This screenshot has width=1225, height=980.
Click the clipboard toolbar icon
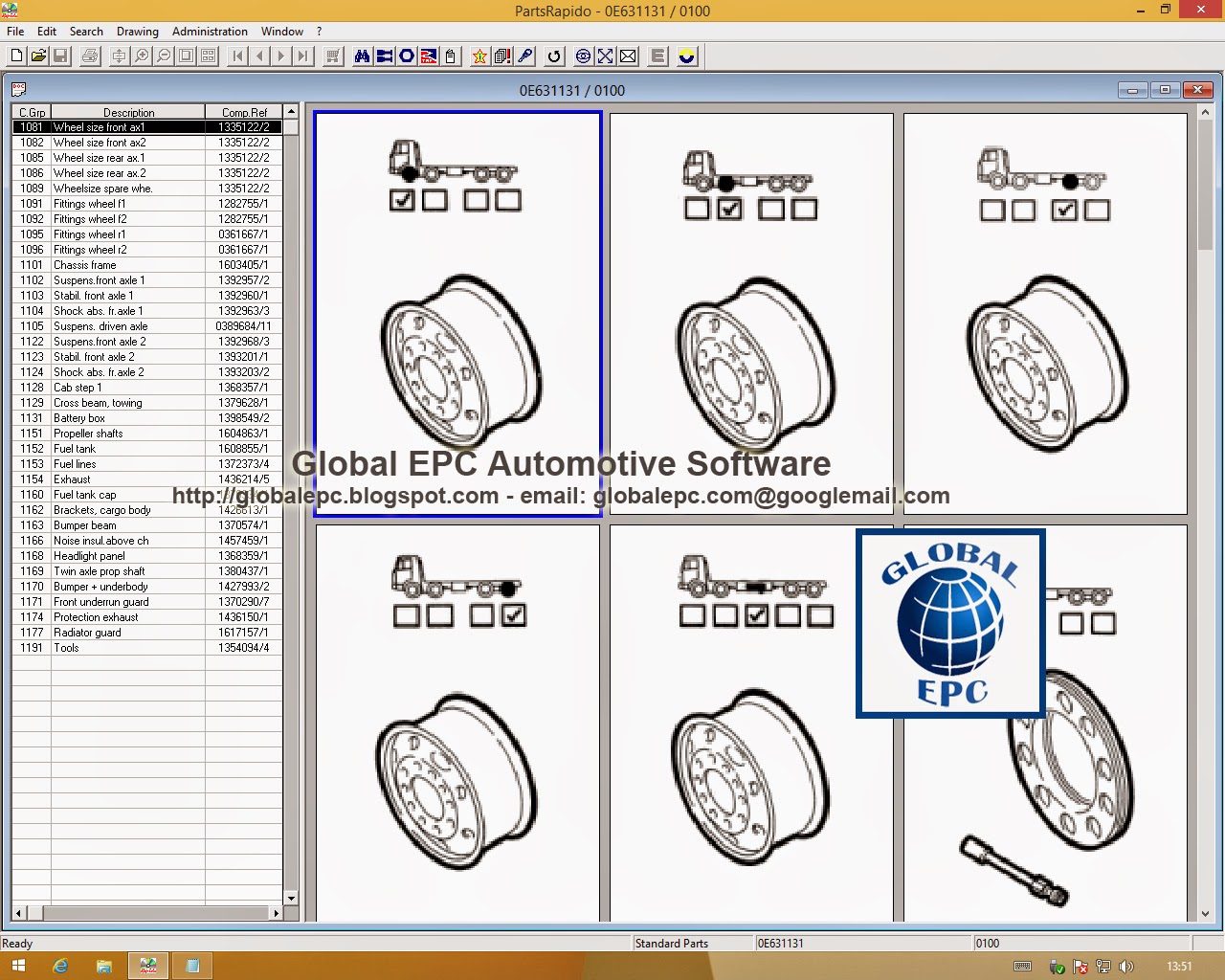tap(451, 56)
